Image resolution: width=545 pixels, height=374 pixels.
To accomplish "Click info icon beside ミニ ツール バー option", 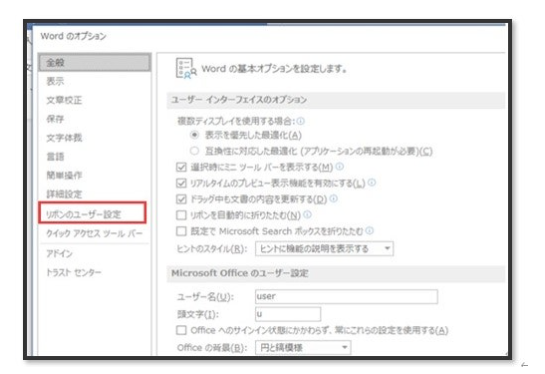I will coord(340,166).
